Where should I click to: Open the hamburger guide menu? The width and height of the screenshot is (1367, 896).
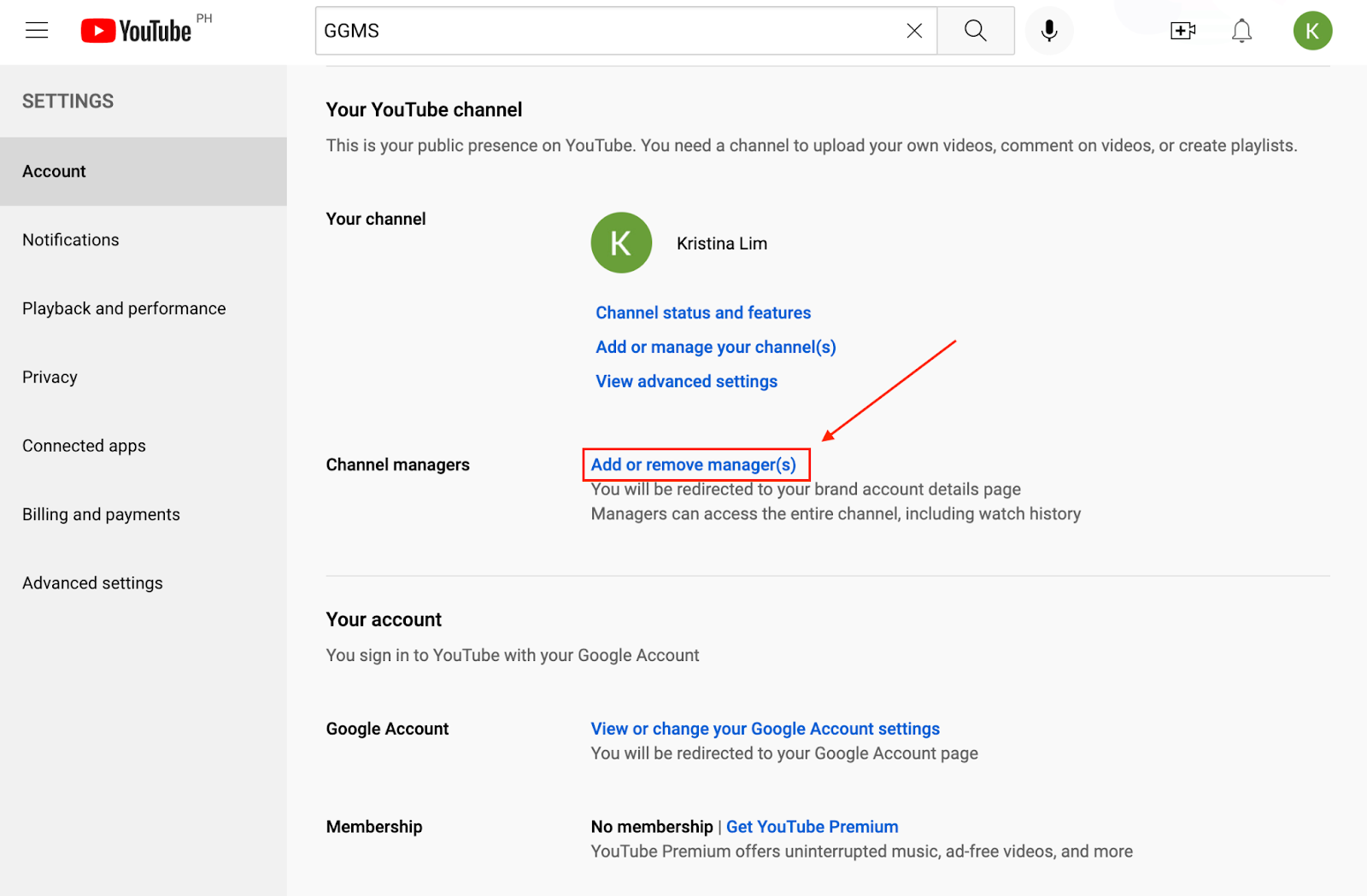point(37,31)
